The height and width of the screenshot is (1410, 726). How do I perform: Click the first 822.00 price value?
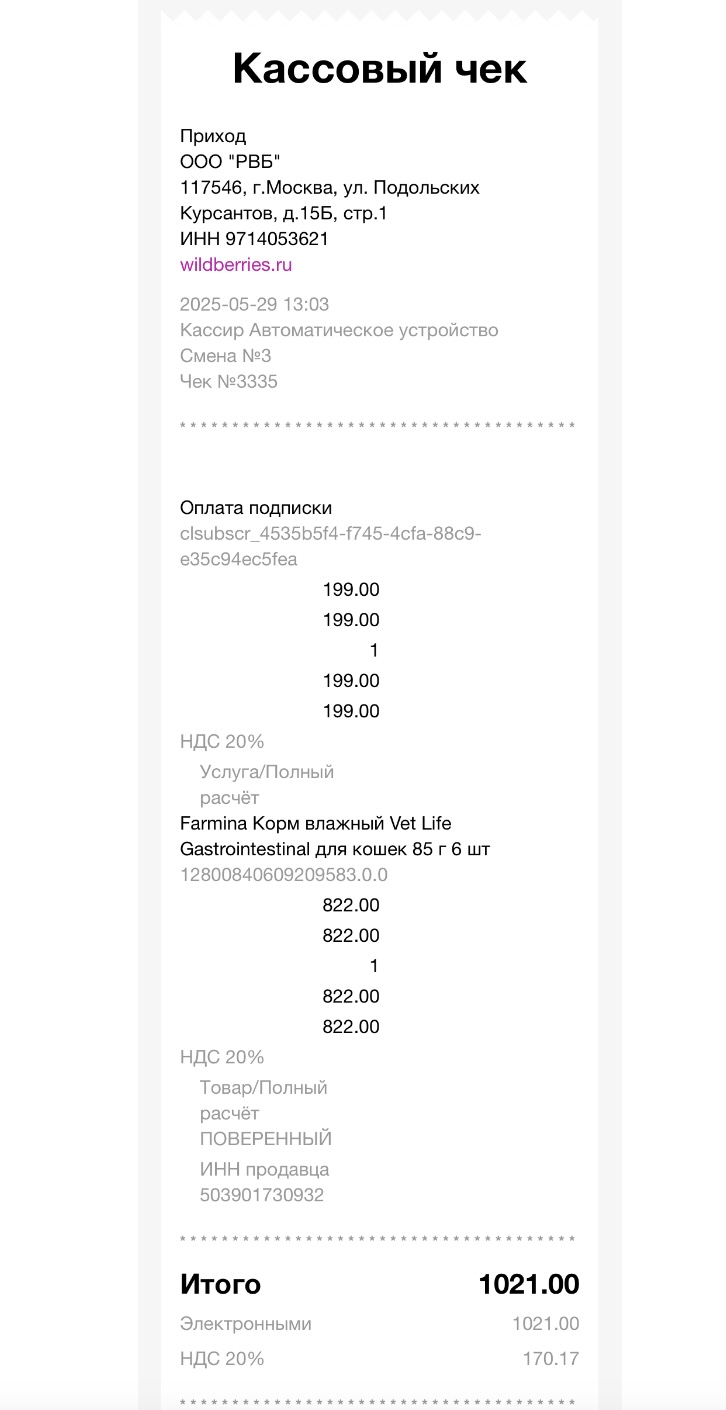coord(351,906)
